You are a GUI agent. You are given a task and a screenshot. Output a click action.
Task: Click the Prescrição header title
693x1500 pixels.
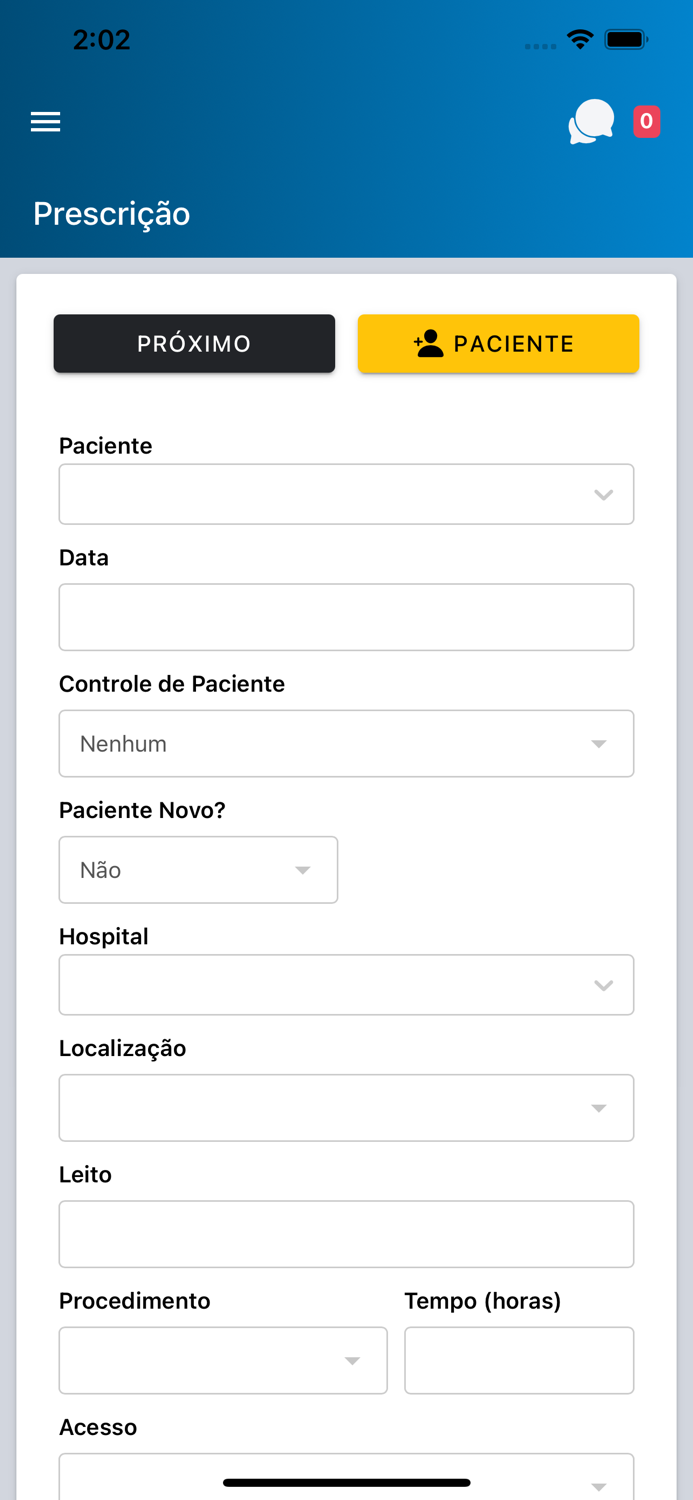click(111, 213)
